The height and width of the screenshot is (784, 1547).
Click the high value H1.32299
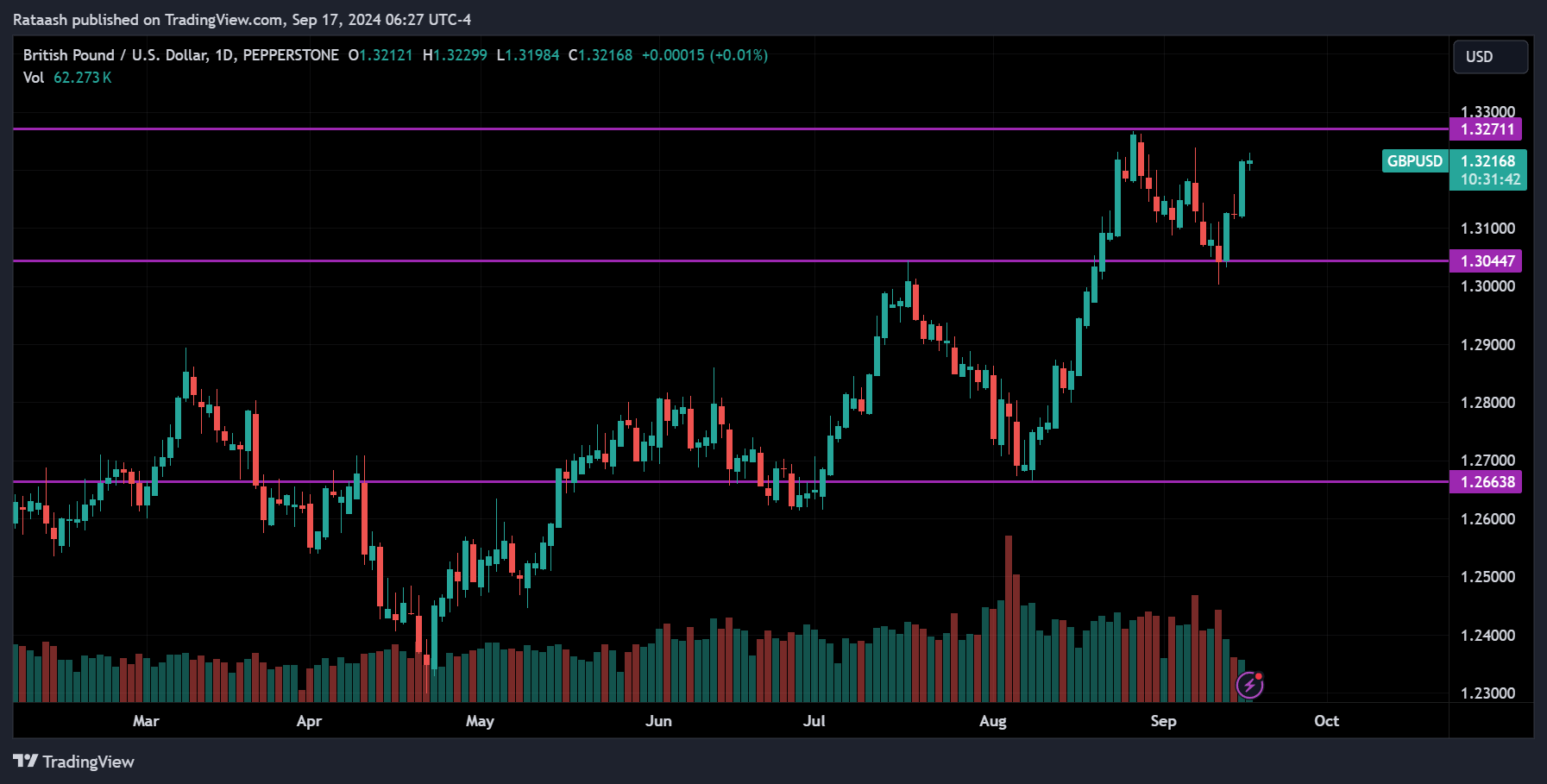click(x=455, y=55)
